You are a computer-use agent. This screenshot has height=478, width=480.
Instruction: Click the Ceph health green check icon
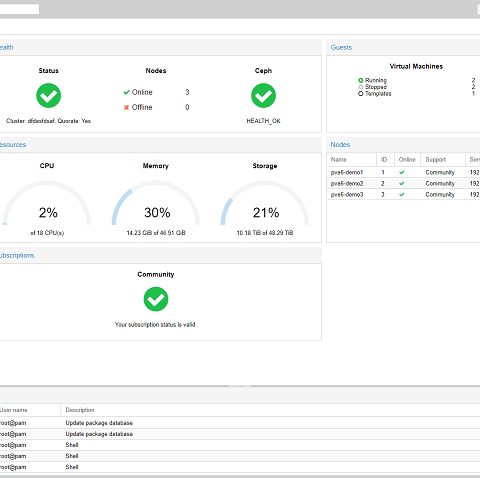pyautogui.click(x=263, y=96)
